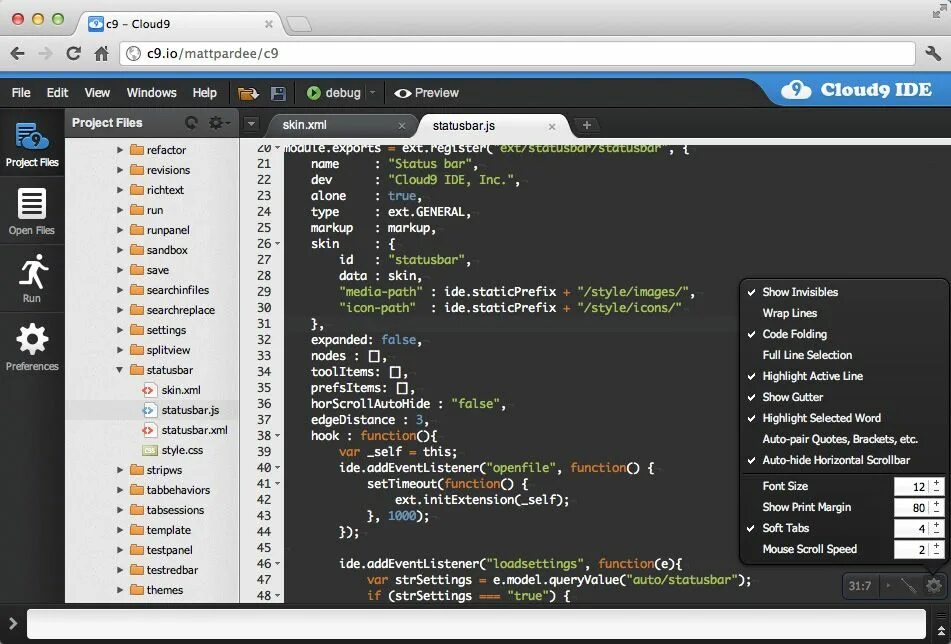
Task: Fold code at line 26
Action: (x=278, y=244)
